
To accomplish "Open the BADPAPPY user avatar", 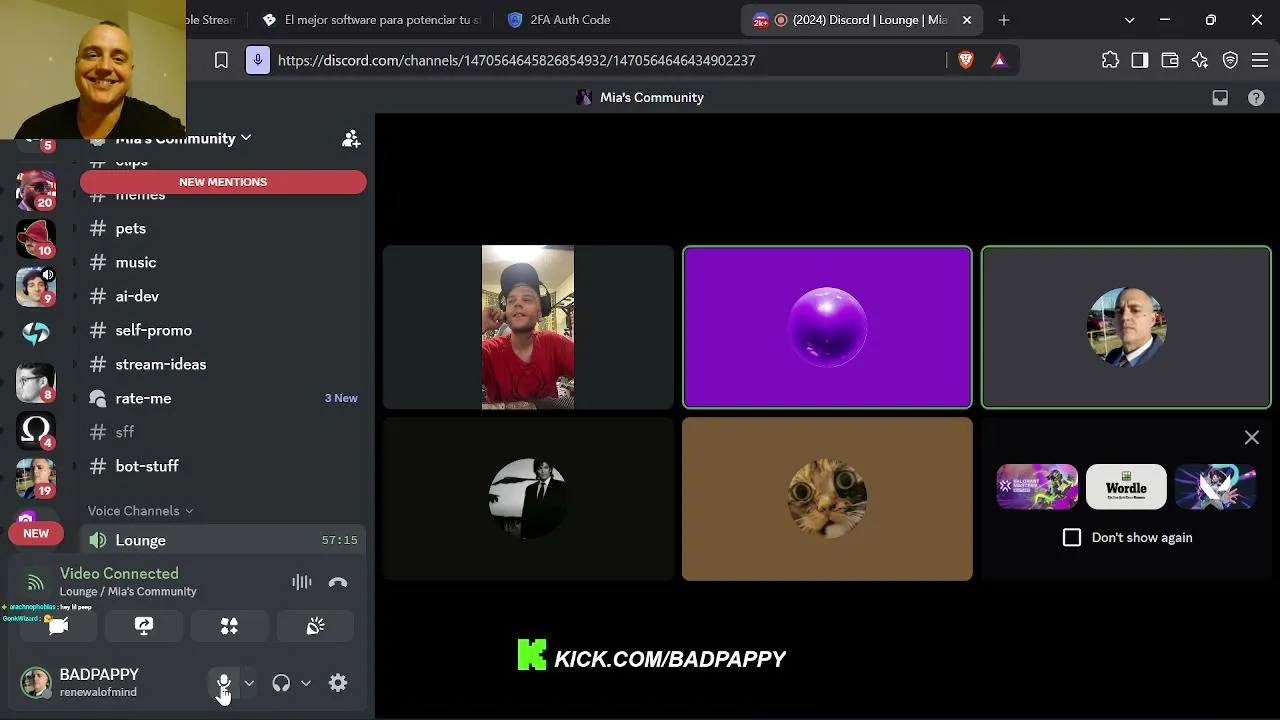I will 36,683.
